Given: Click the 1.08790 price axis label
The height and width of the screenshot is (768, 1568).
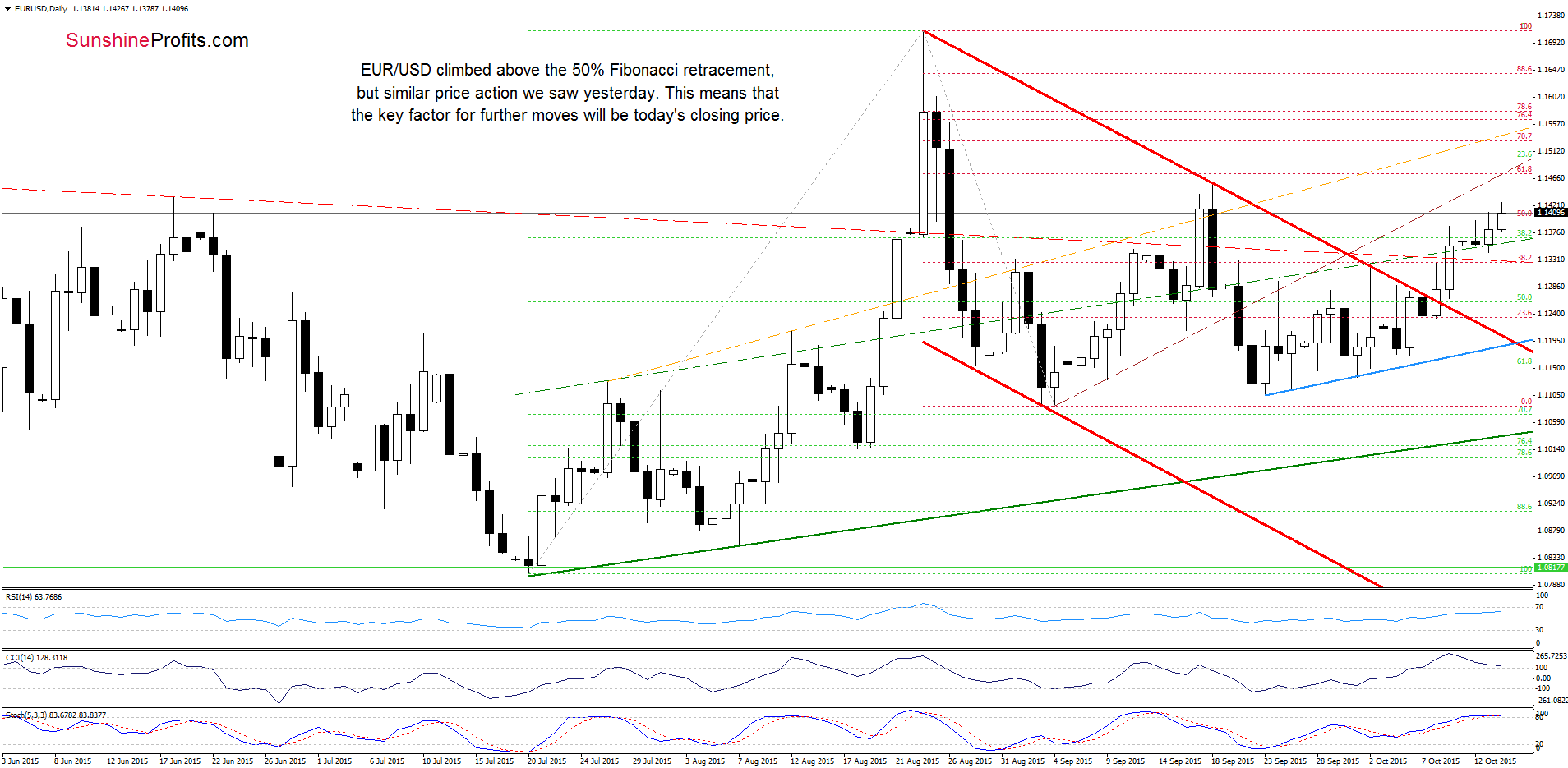Looking at the screenshot, I should pos(1552,531).
